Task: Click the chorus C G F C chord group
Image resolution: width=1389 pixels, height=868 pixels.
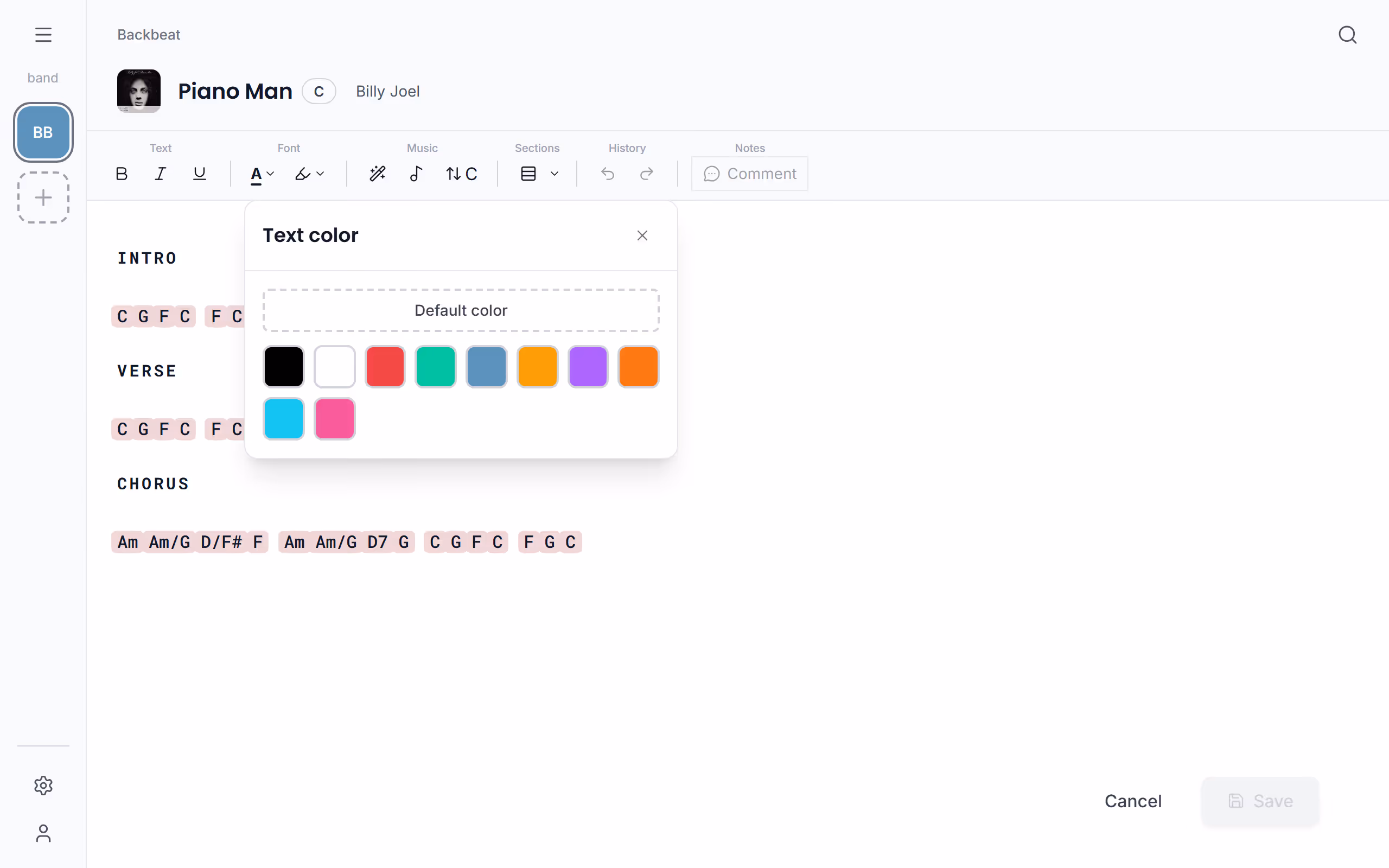Action: tap(466, 542)
